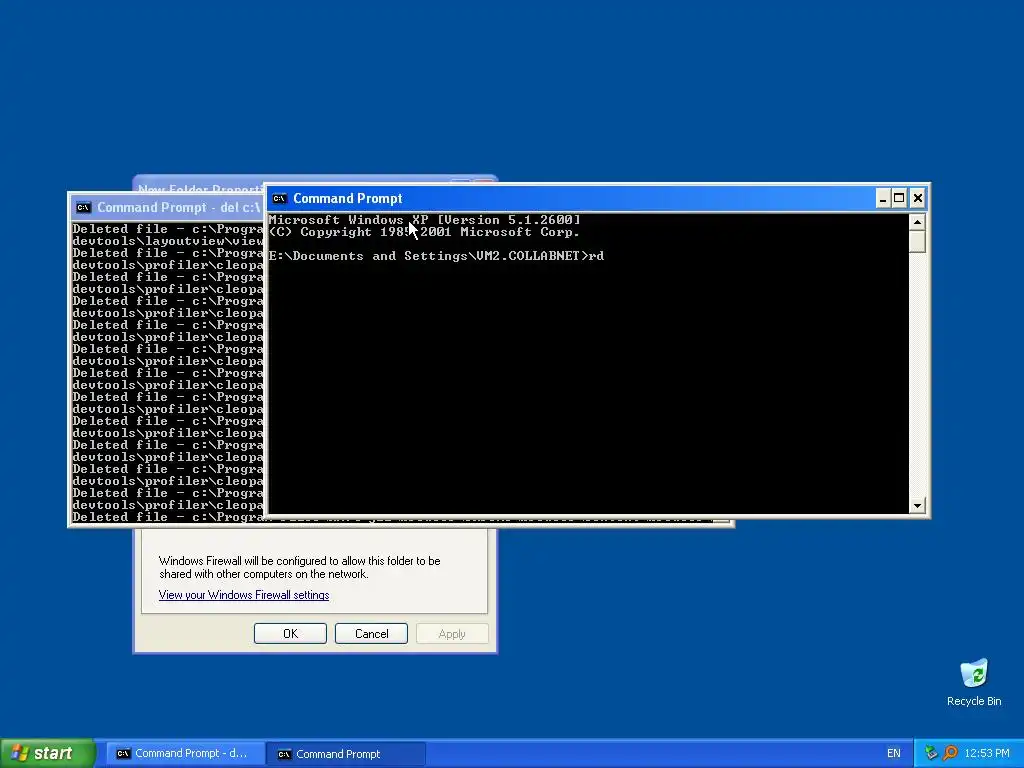Click the scrollbar thumb in front Command Prompt
1024x768 pixels.
917,241
